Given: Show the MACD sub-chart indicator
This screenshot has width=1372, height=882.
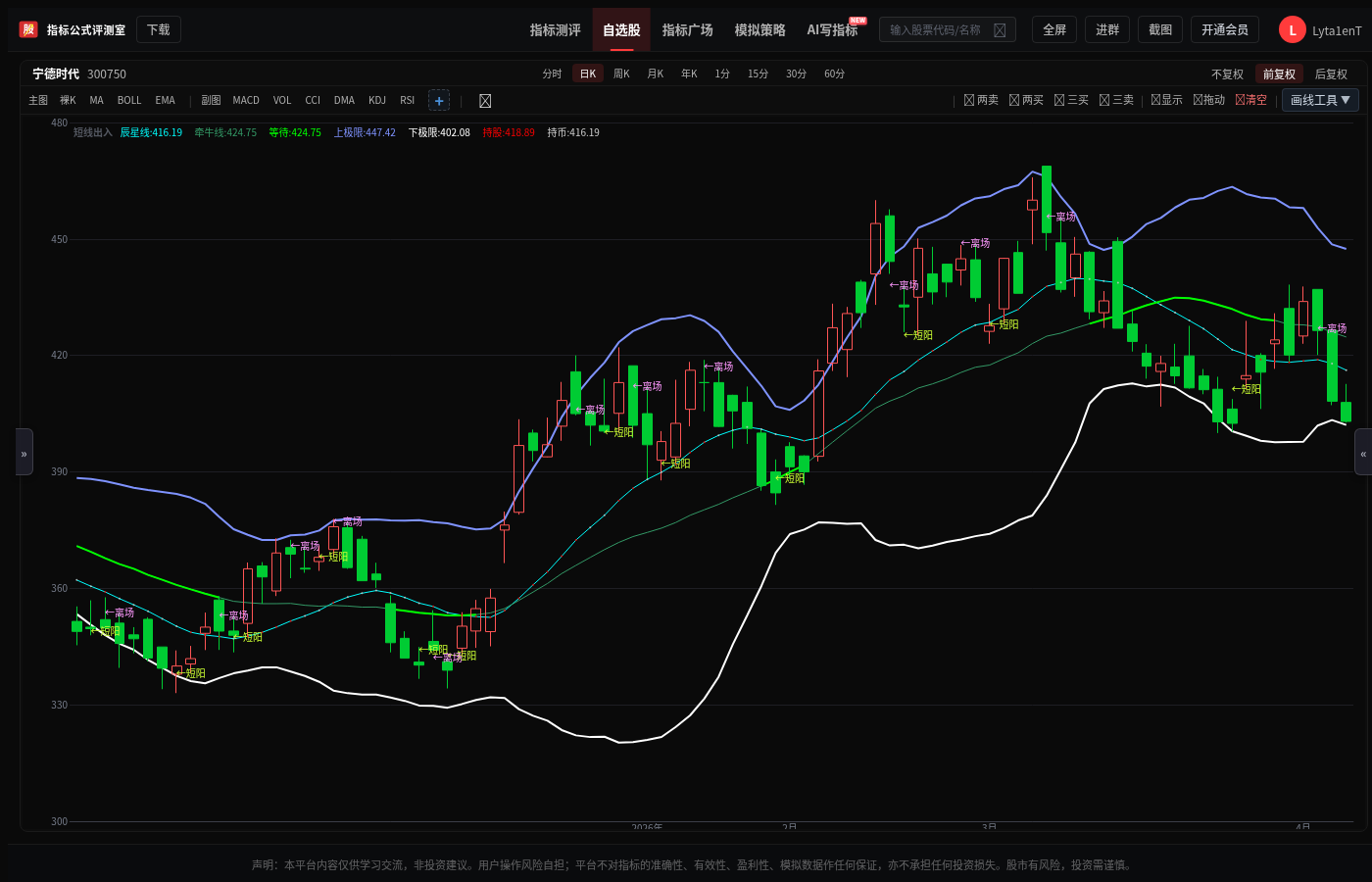Looking at the screenshot, I should [x=246, y=101].
